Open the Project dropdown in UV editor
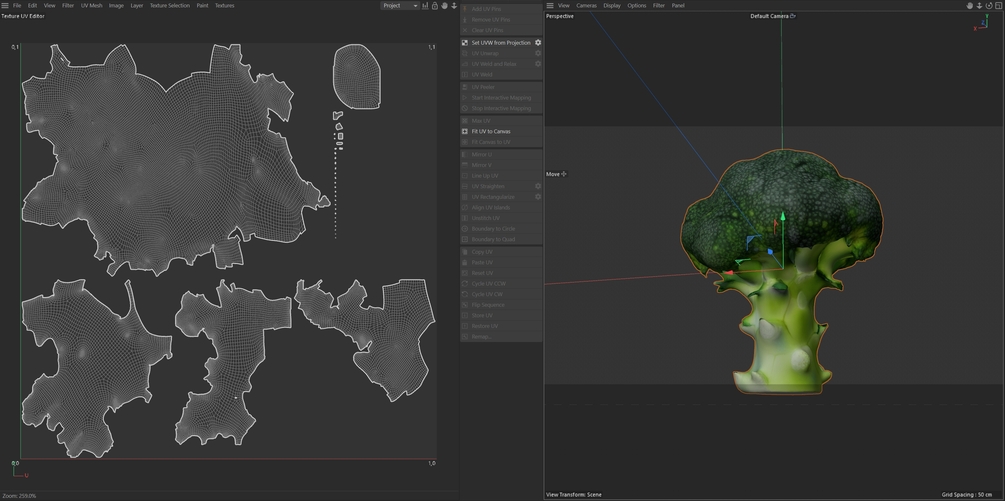Viewport: 1005px width, 501px height. click(399, 5)
